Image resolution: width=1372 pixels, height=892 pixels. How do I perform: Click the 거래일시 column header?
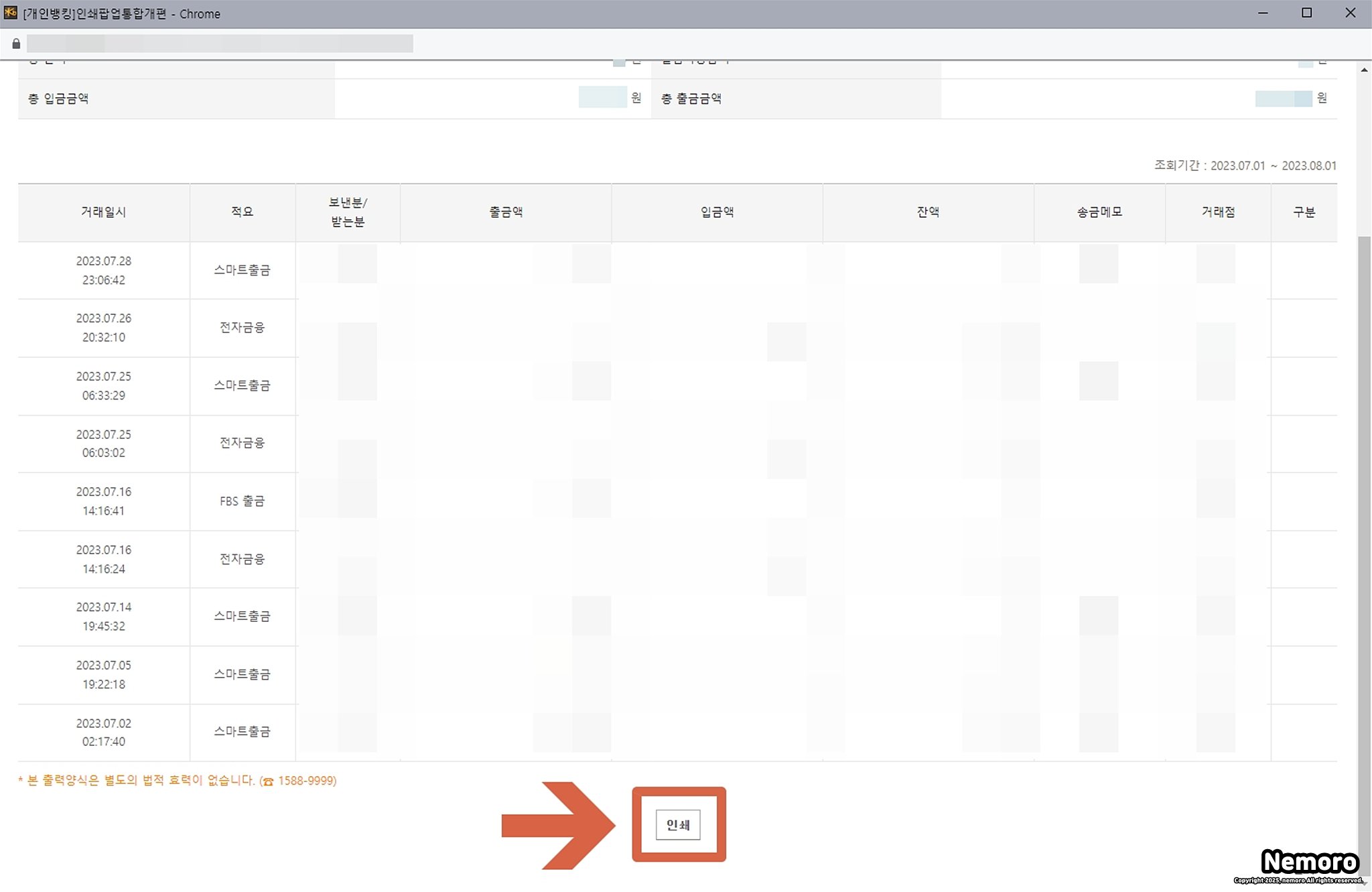point(103,212)
